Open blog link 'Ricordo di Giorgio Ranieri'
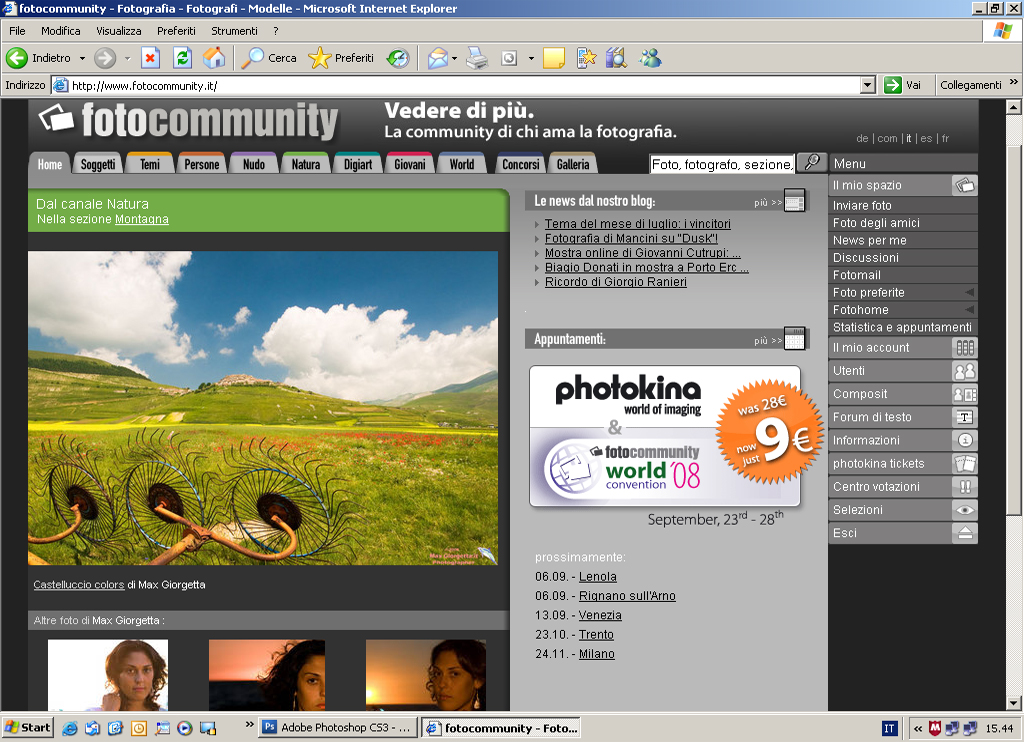The height and width of the screenshot is (742, 1024). coord(616,282)
